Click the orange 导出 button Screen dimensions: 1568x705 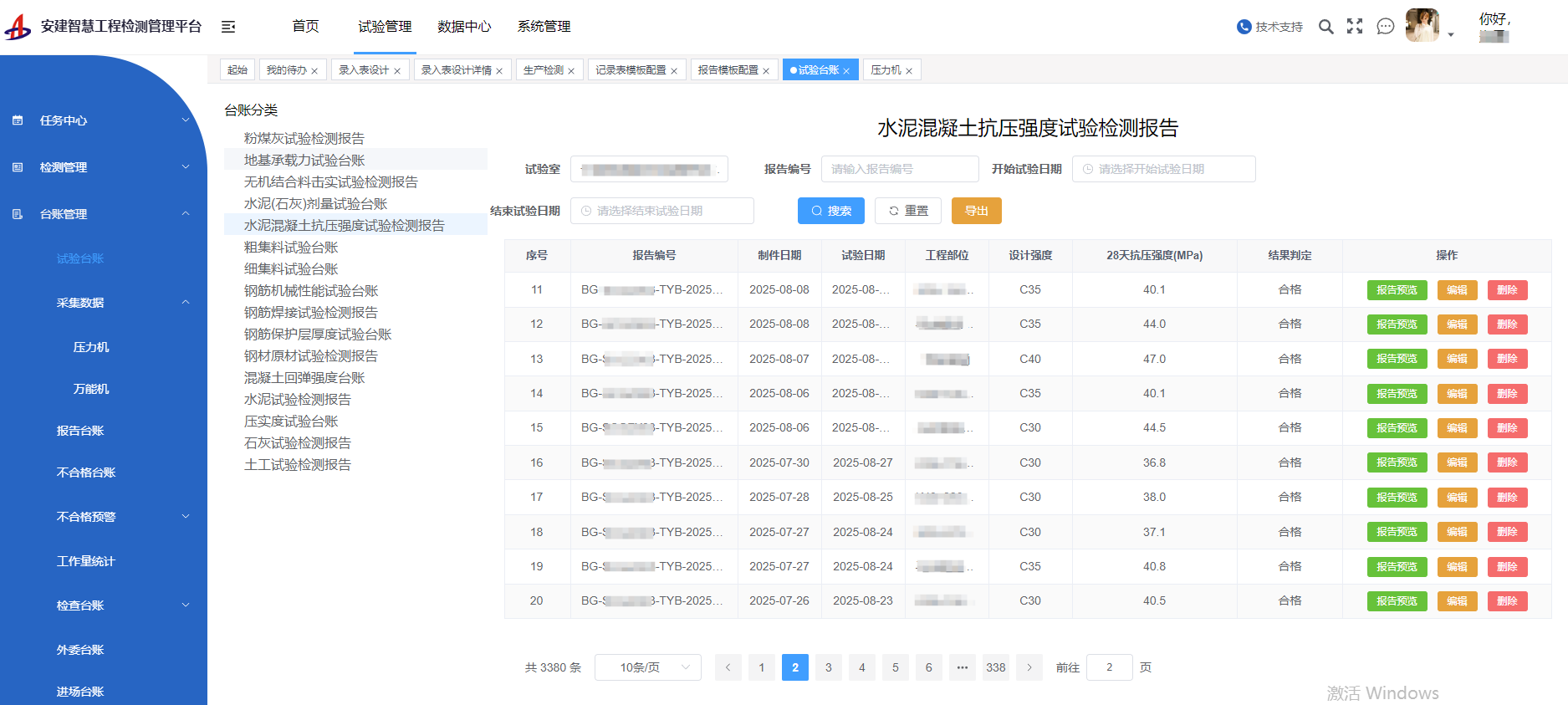tap(976, 211)
